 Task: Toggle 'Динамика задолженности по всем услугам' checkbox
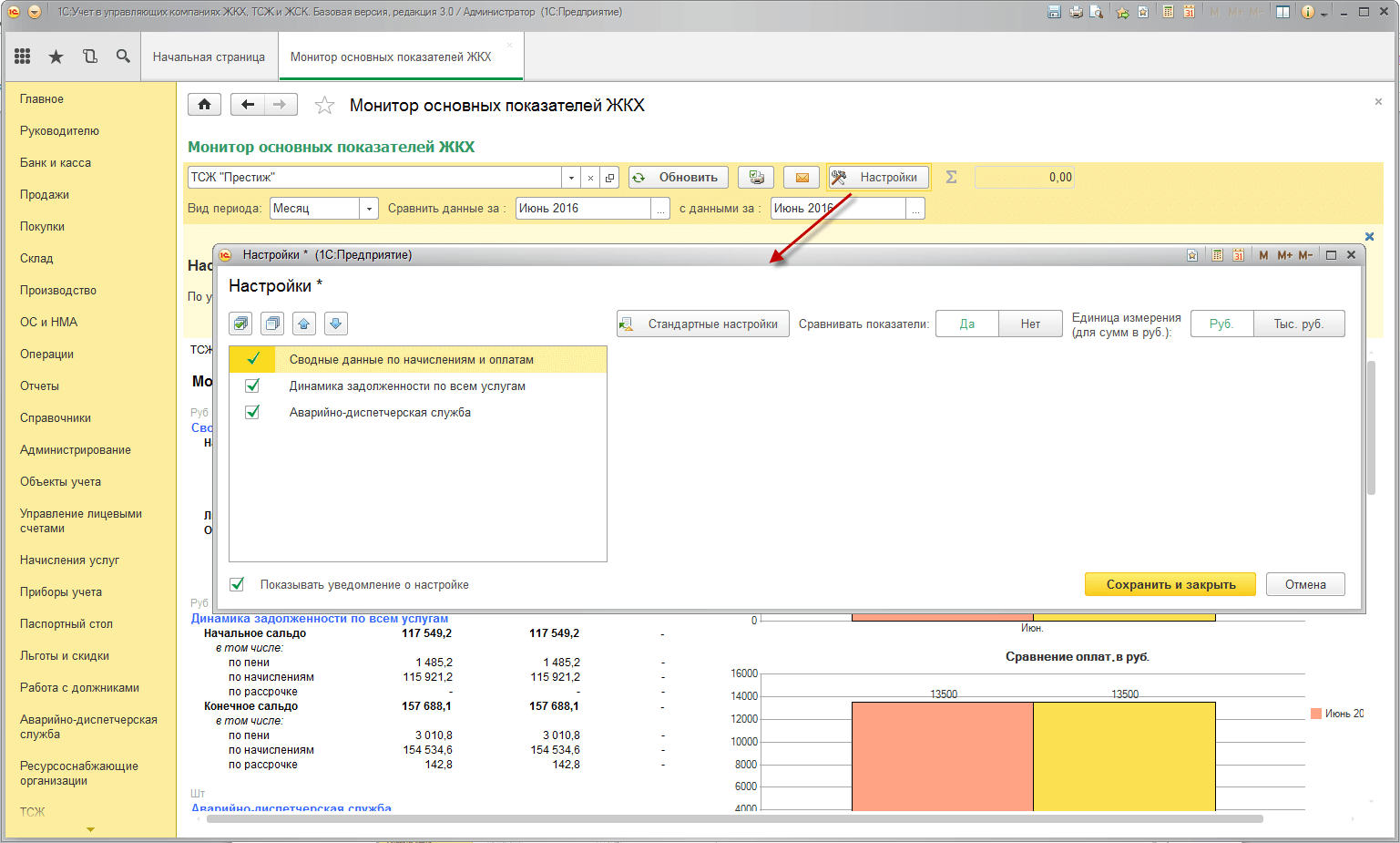click(x=253, y=386)
